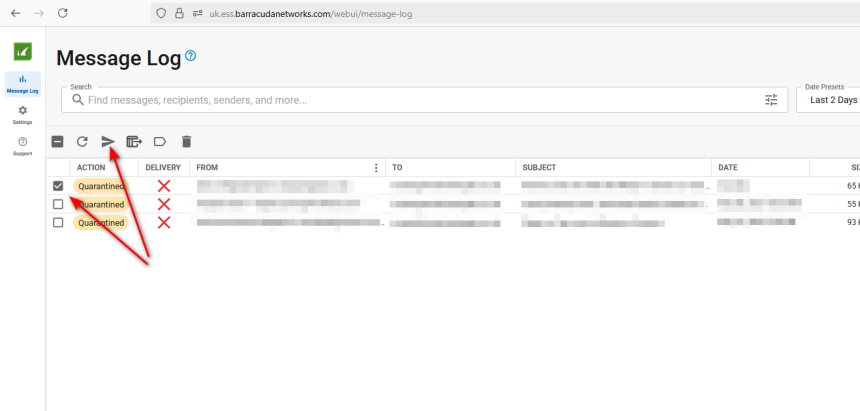Viewport: 860px width, 411px height.
Task: Open Support in the left sidebar
Action: pyautogui.click(x=22, y=146)
